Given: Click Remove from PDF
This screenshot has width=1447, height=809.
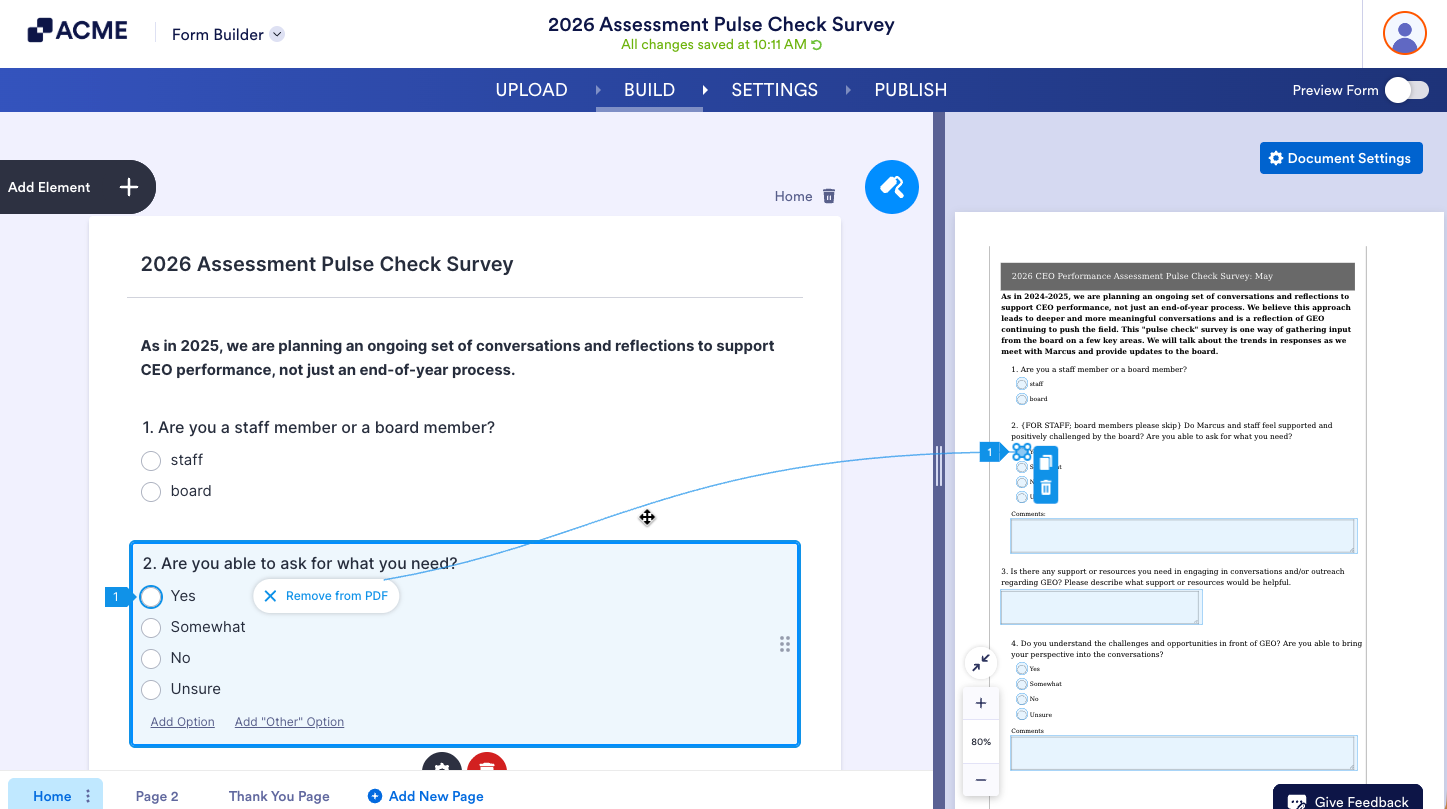Looking at the screenshot, I should (x=326, y=596).
